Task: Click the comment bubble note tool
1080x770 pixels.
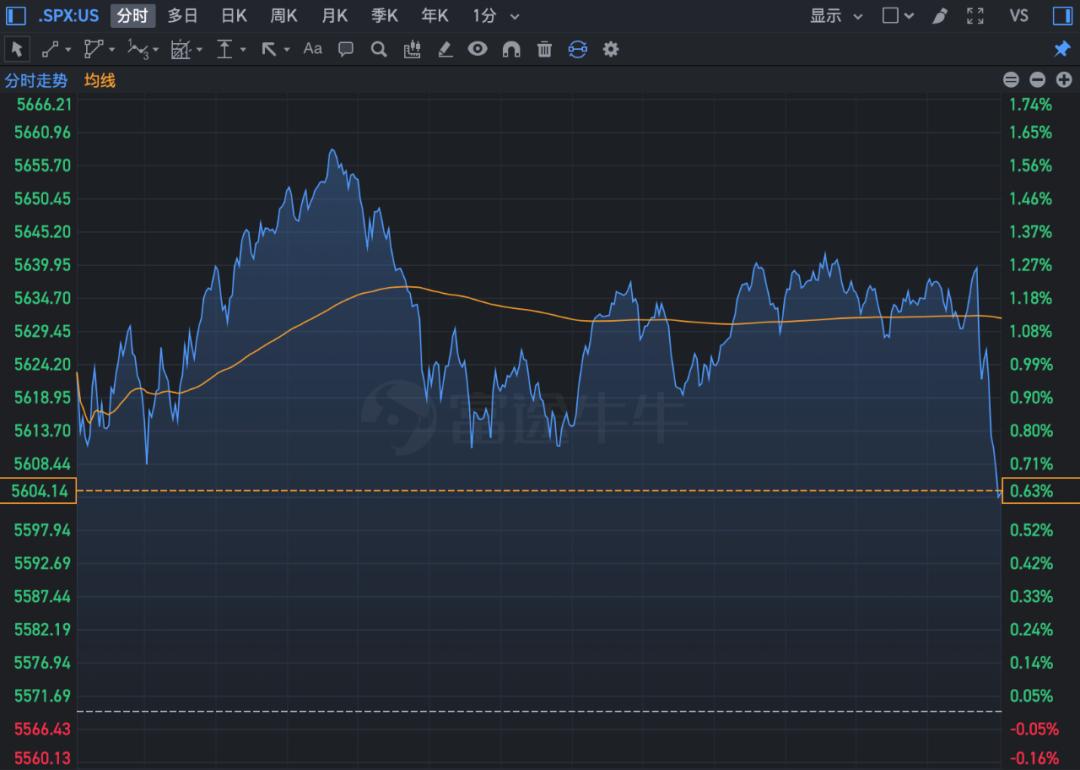Action: click(346, 49)
